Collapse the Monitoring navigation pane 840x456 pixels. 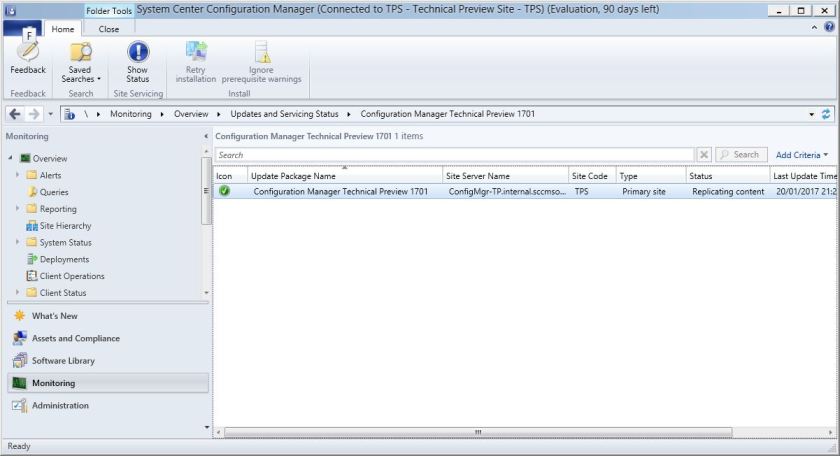pyautogui.click(x=206, y=136)
